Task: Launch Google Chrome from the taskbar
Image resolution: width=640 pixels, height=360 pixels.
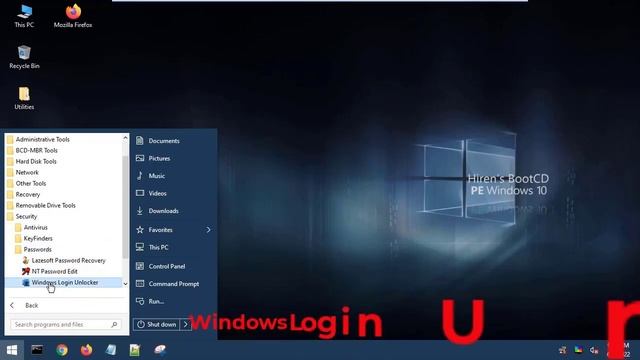Action: (62, 350)
